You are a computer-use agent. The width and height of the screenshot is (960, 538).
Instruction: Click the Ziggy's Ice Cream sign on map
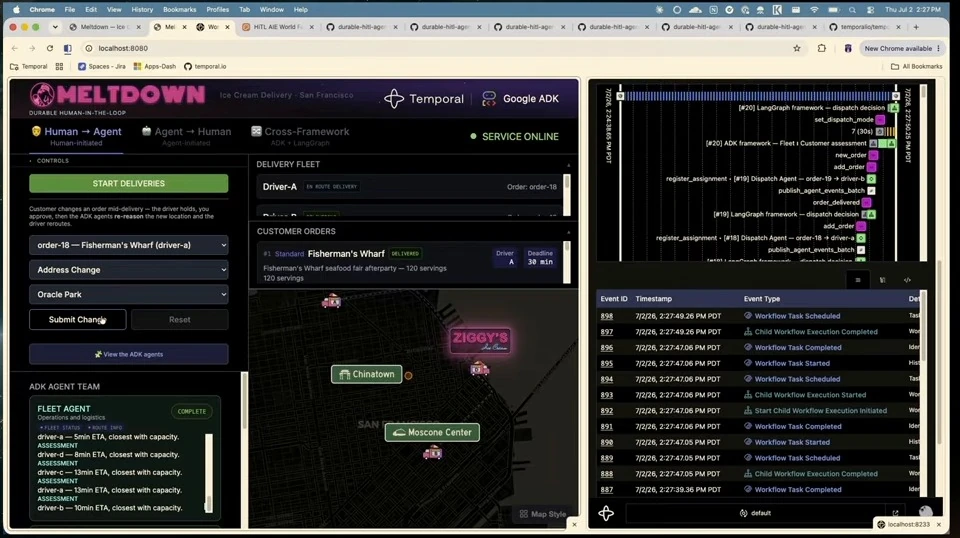(x=481, y=340)
